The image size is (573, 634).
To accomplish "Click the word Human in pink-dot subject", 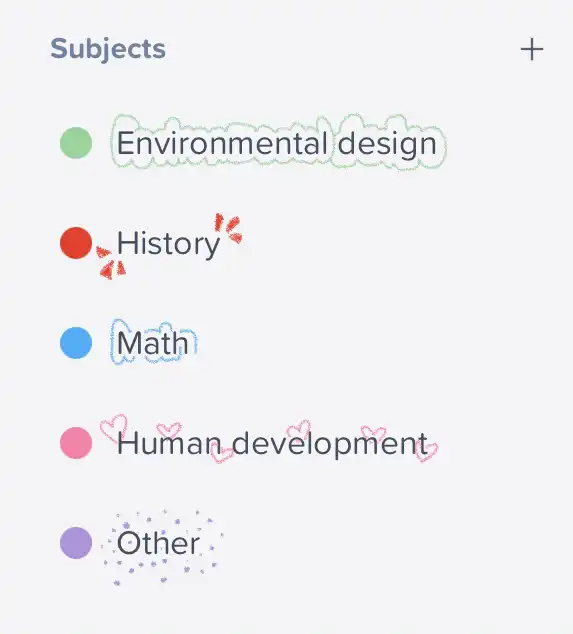I will (169, 444).
